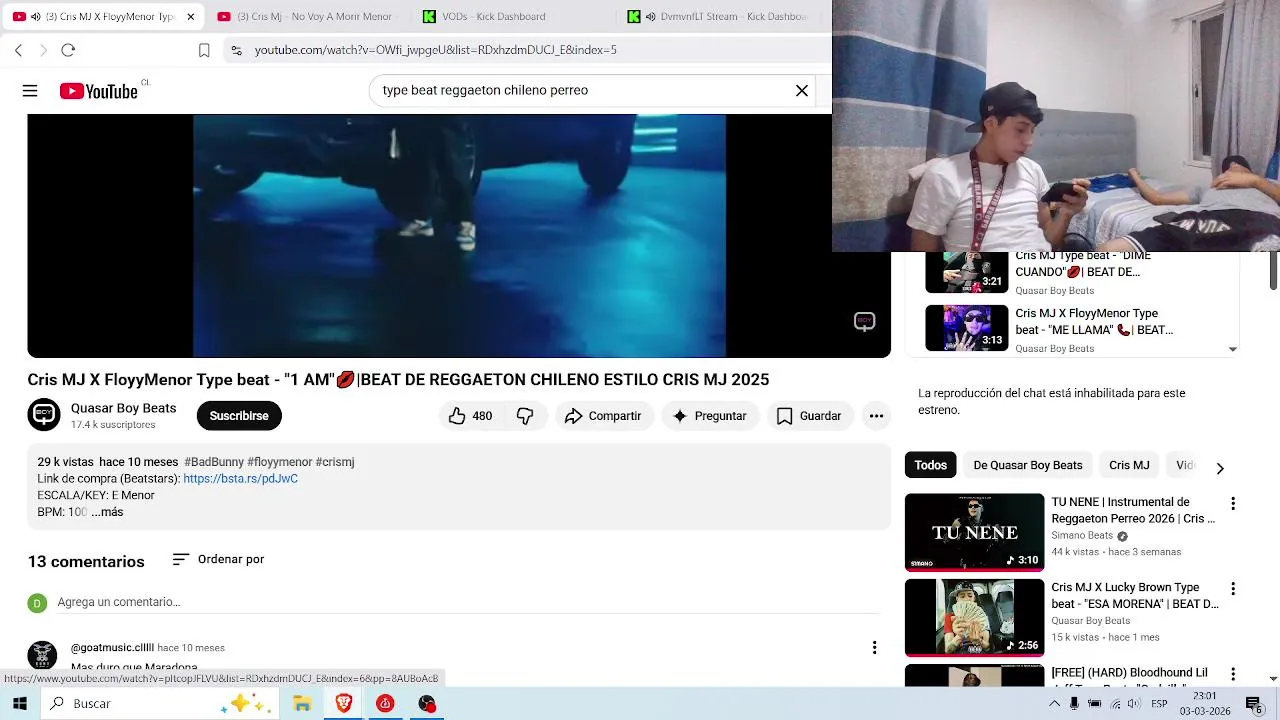Dislike the video with thumbs-down button
Viewport: 1280px width, 720px height.
click(525, 416)
